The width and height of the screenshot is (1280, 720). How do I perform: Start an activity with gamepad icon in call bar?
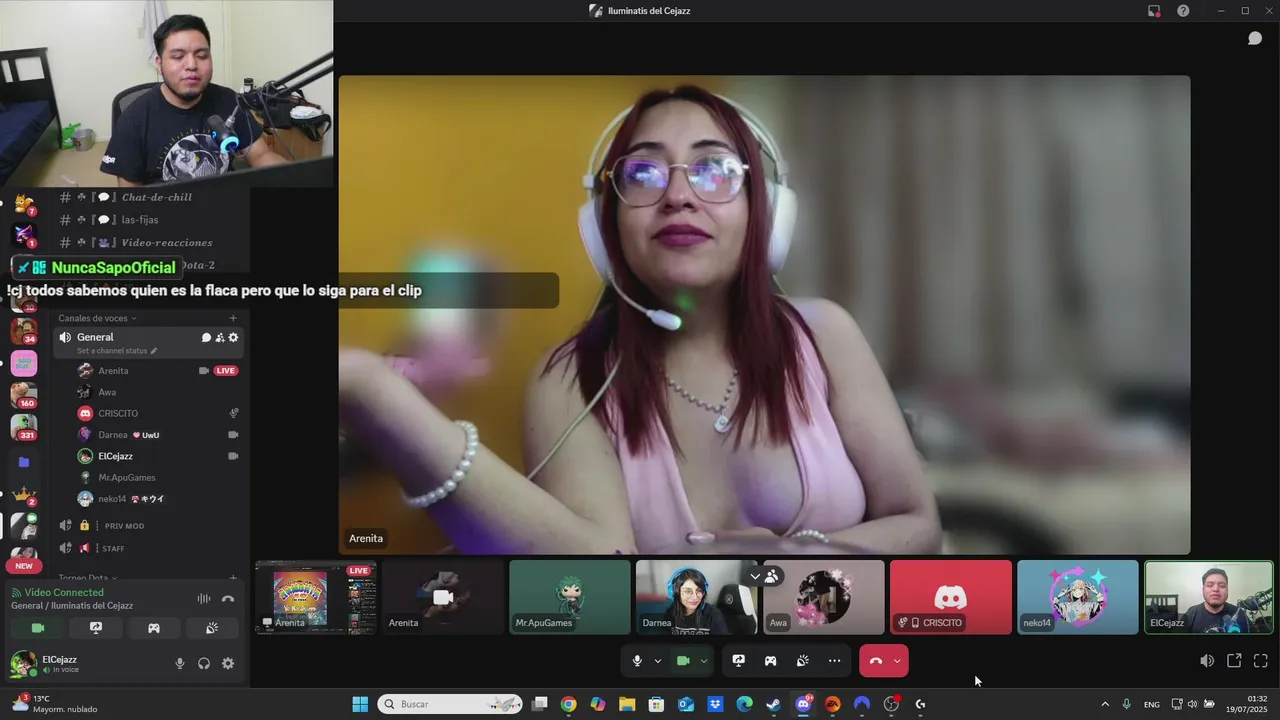(x=771, y=661)
